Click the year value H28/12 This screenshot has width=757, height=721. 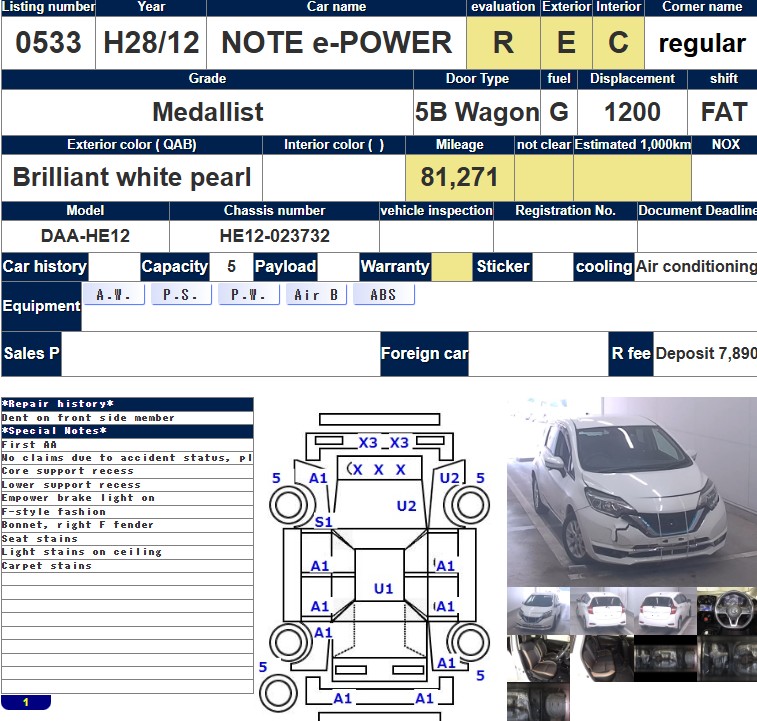(151, 42)
